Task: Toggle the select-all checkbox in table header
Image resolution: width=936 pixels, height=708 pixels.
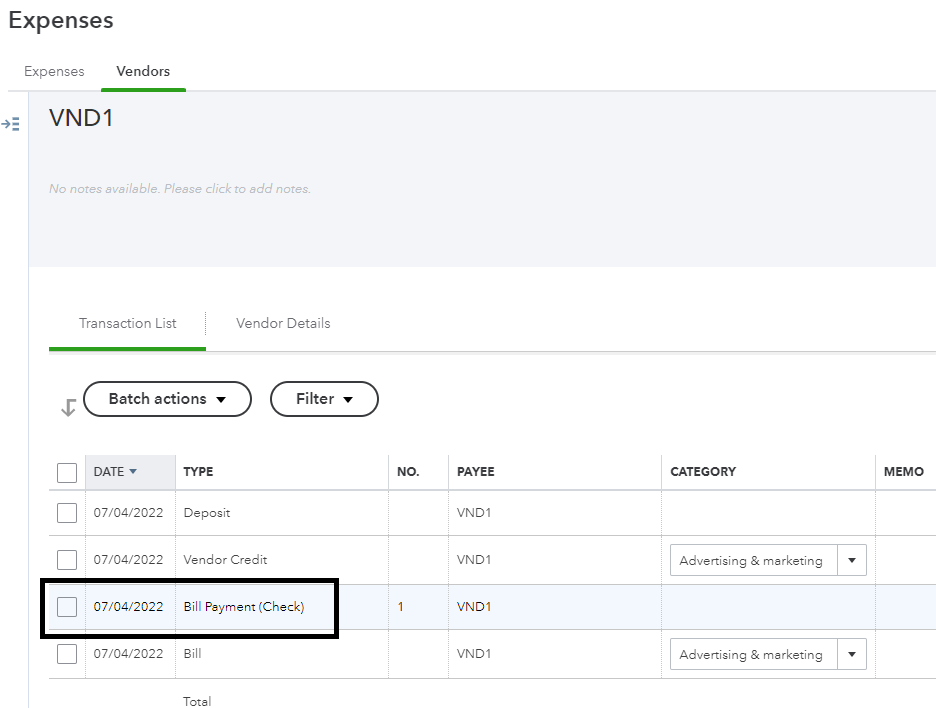Action: coord(67,473)
